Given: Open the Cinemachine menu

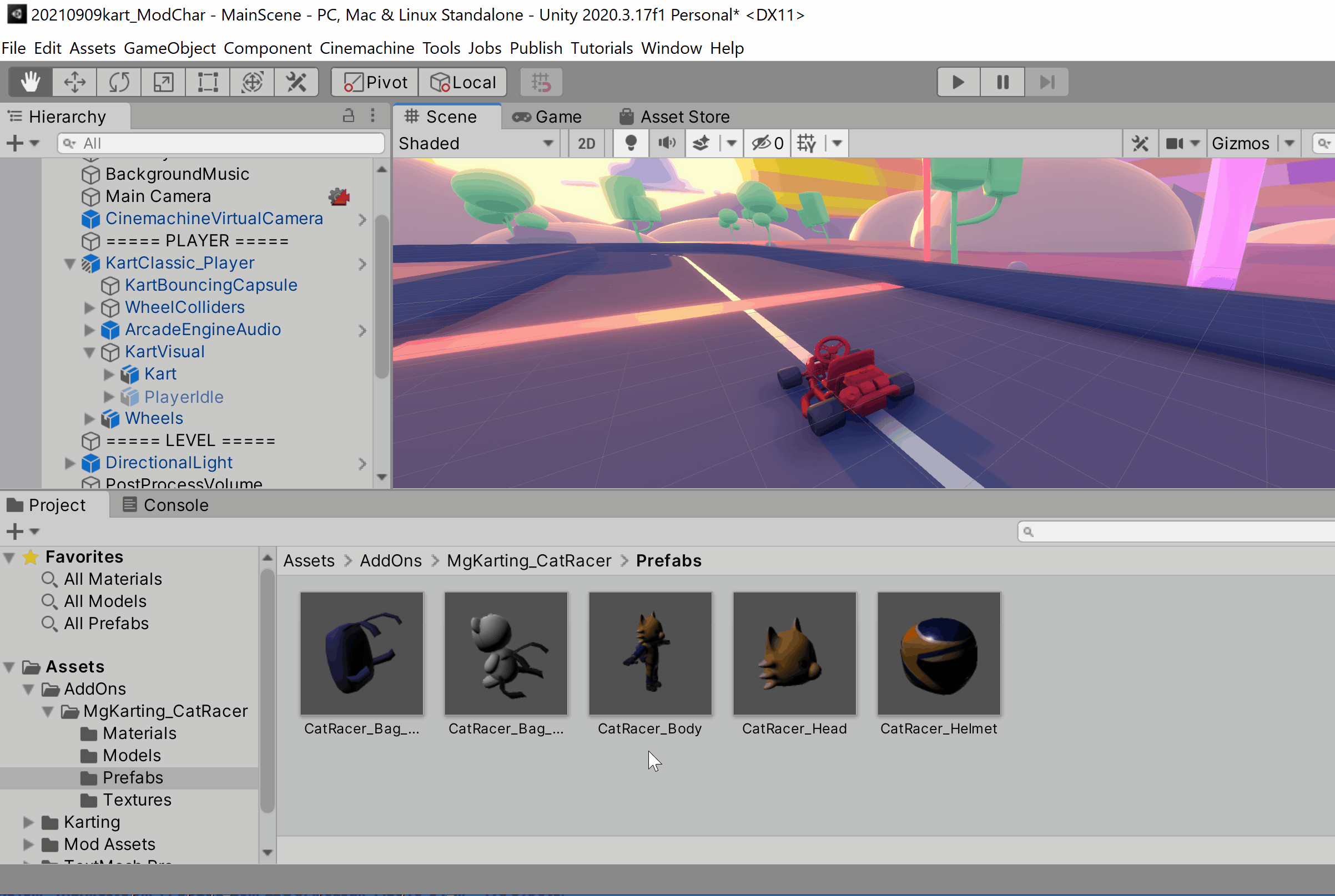Looking at the screenshot, I should [x=366, y=48].
